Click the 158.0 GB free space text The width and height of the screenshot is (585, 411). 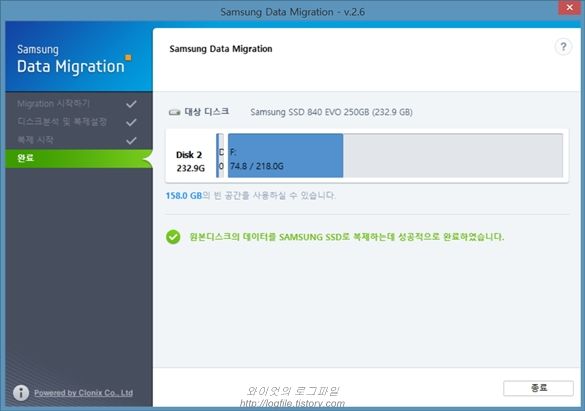(184, 195)
